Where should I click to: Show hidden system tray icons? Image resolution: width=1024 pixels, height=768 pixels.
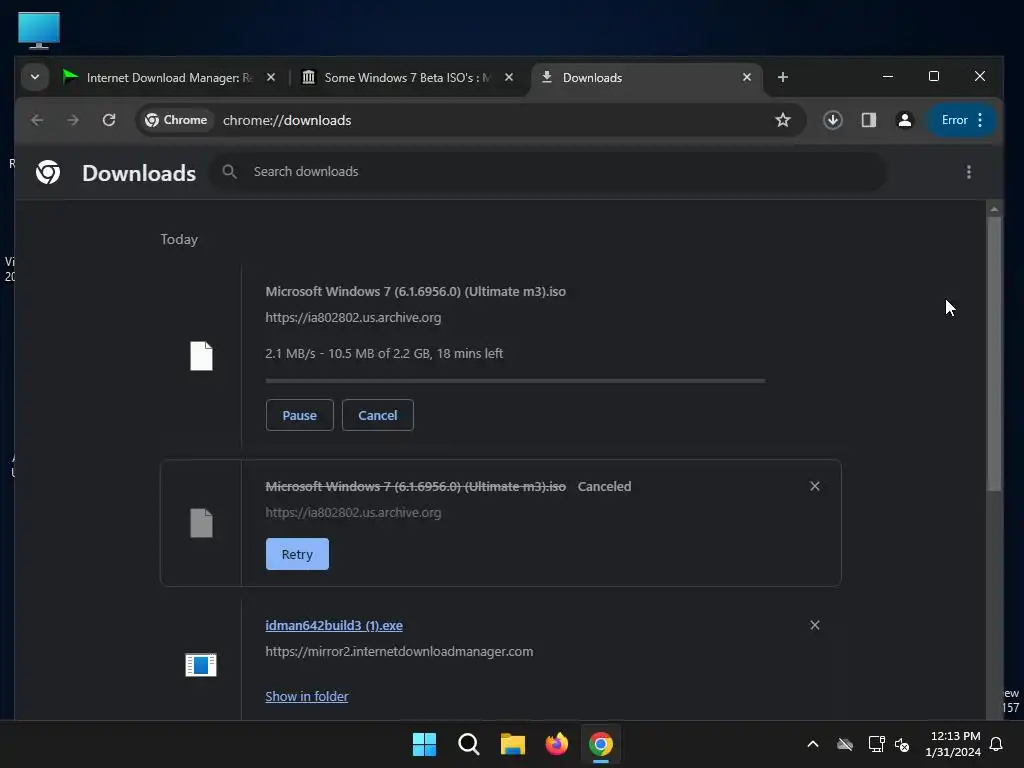[812, 744]
